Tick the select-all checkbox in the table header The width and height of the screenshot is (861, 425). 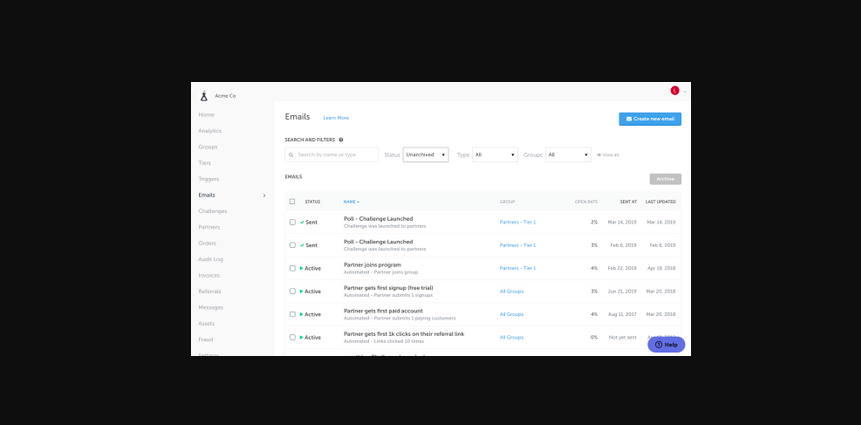[292, 202]
